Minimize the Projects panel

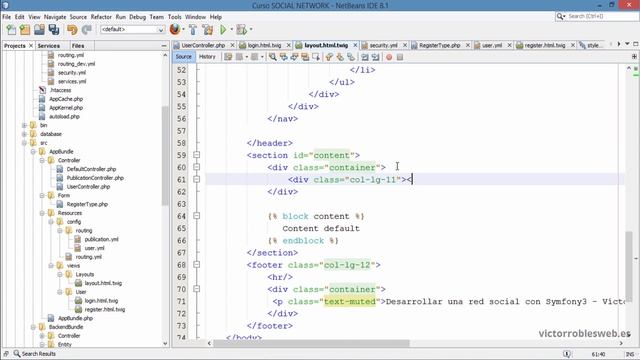click(164, 46)
